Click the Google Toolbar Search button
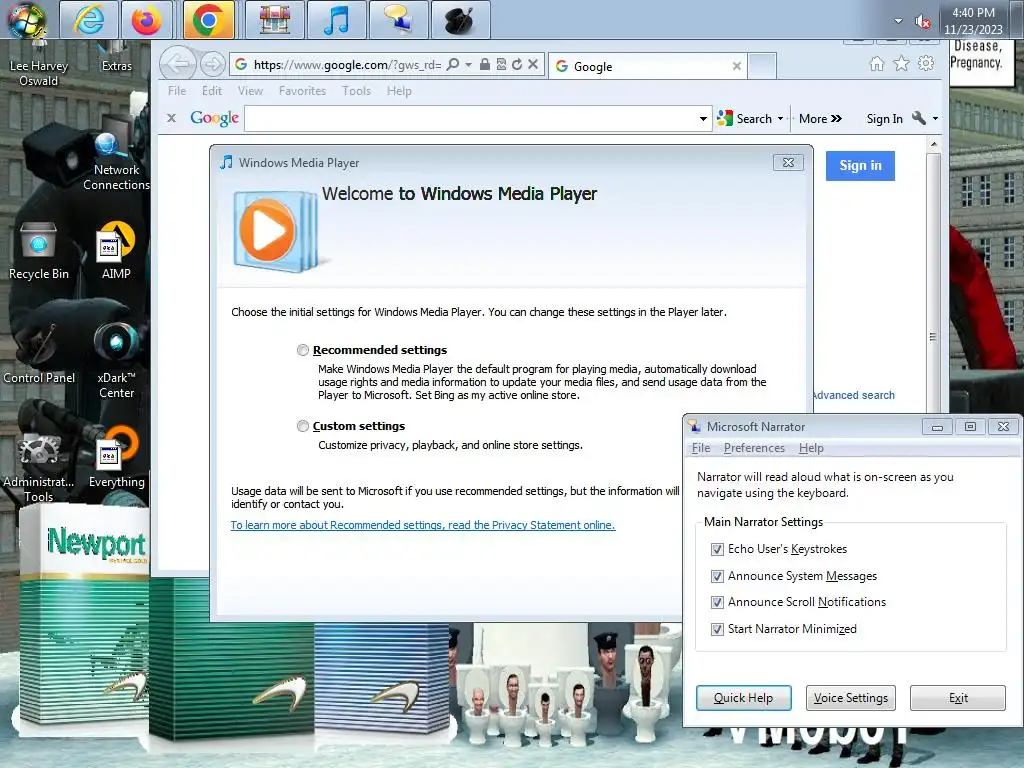This screenshot has height=768, width=1024. click(745, 118)
